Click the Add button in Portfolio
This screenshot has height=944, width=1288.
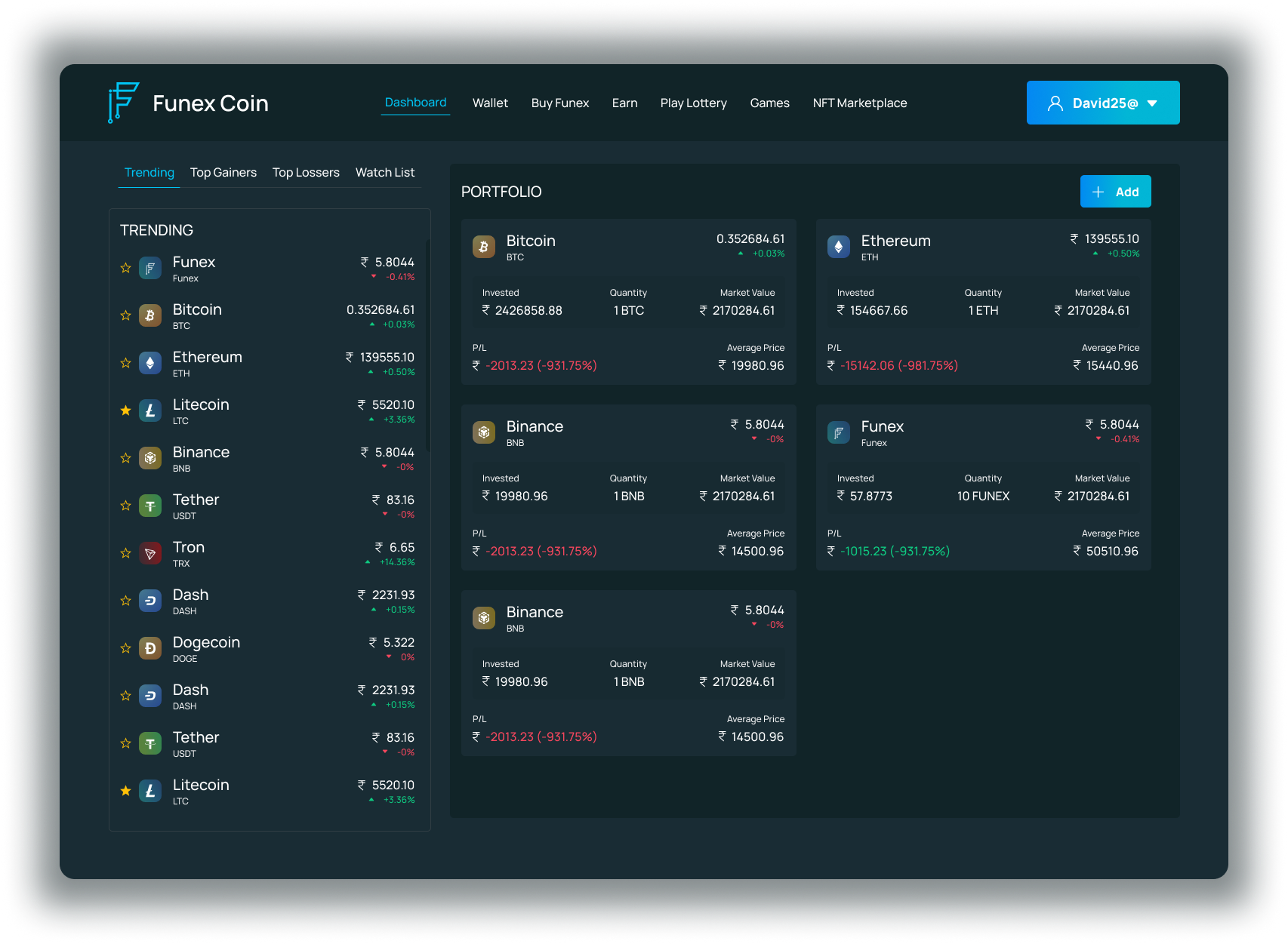1115,192
